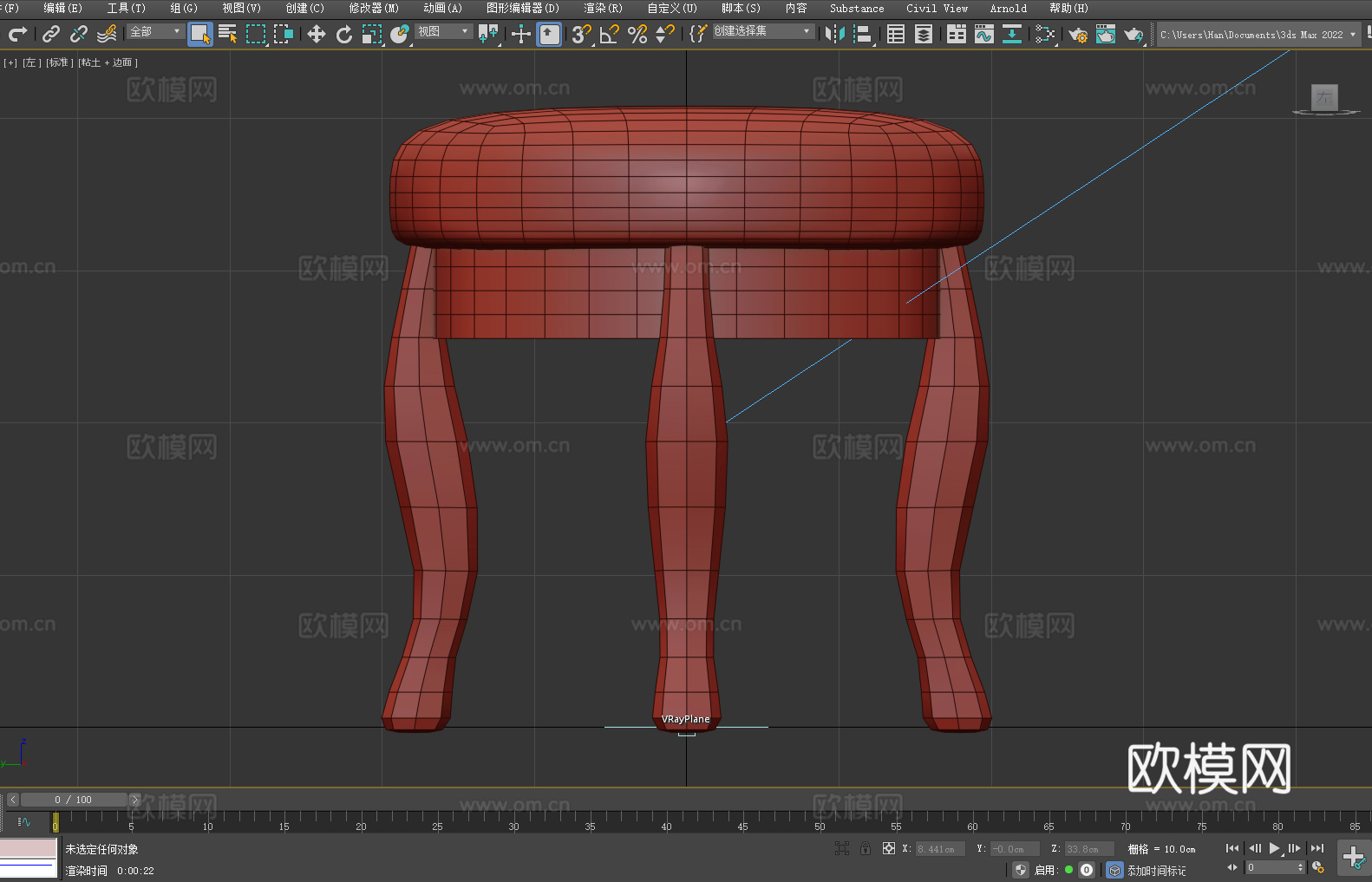Viewport: 1372px width, 882px height.
Task: Click viewport [+] general menu label
Action: pyautogui.click(x=10, y=62)
